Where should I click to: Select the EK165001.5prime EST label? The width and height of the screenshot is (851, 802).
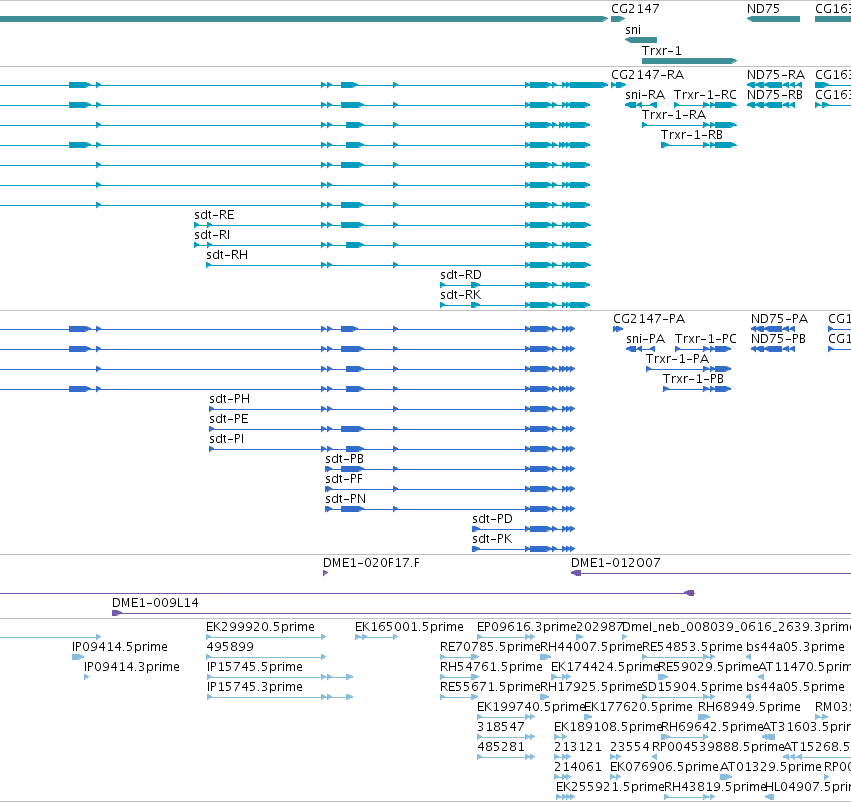(x=409, y=627)
